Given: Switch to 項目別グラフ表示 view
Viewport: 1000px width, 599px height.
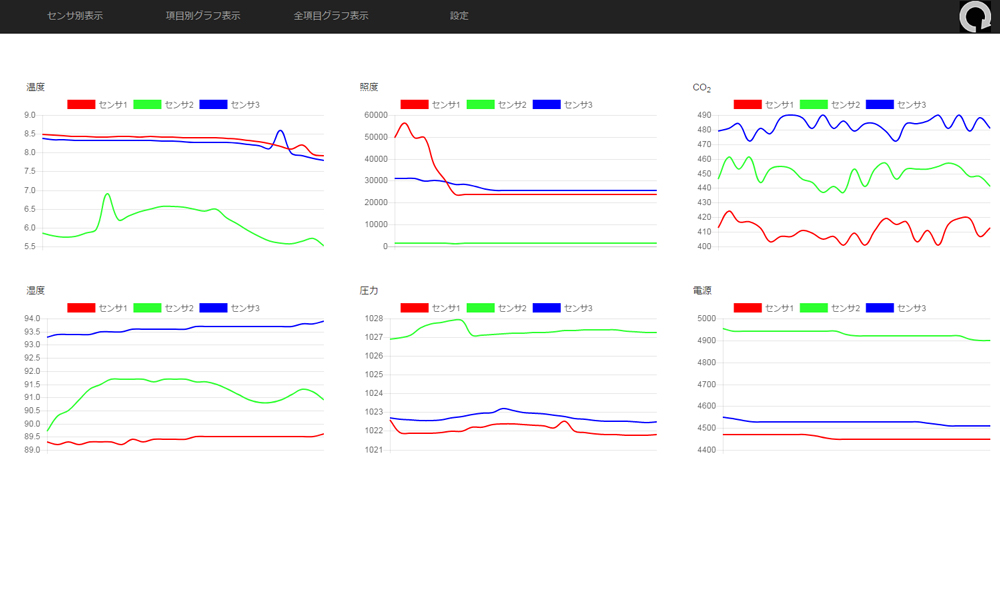Looking at the screenshot, I should [x=203, y=16].
